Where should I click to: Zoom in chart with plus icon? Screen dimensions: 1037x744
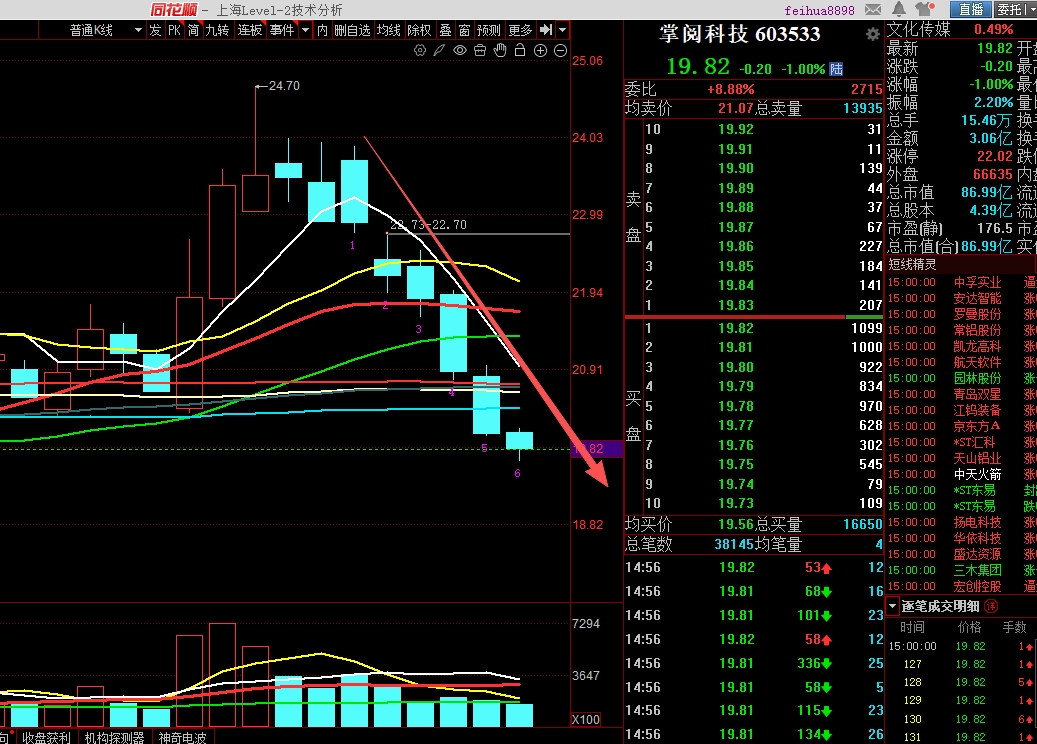pos(540,50)
